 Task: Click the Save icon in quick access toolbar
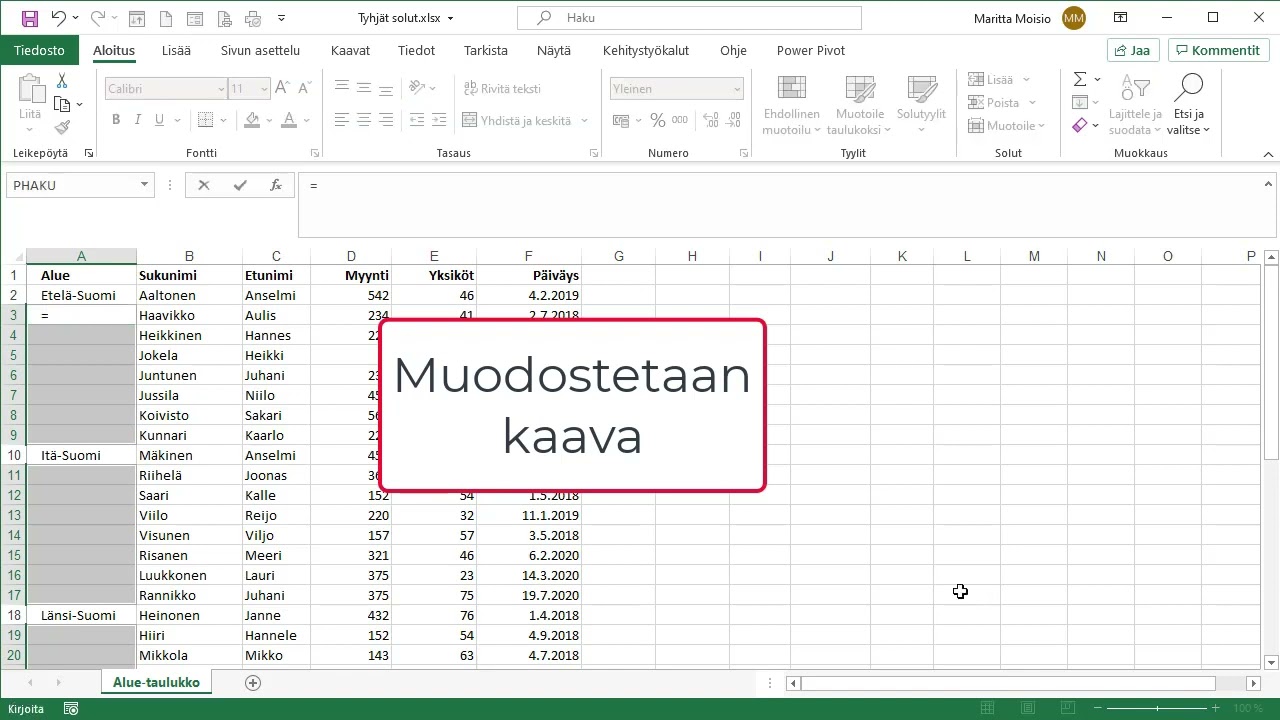click(x=29, y=18)
